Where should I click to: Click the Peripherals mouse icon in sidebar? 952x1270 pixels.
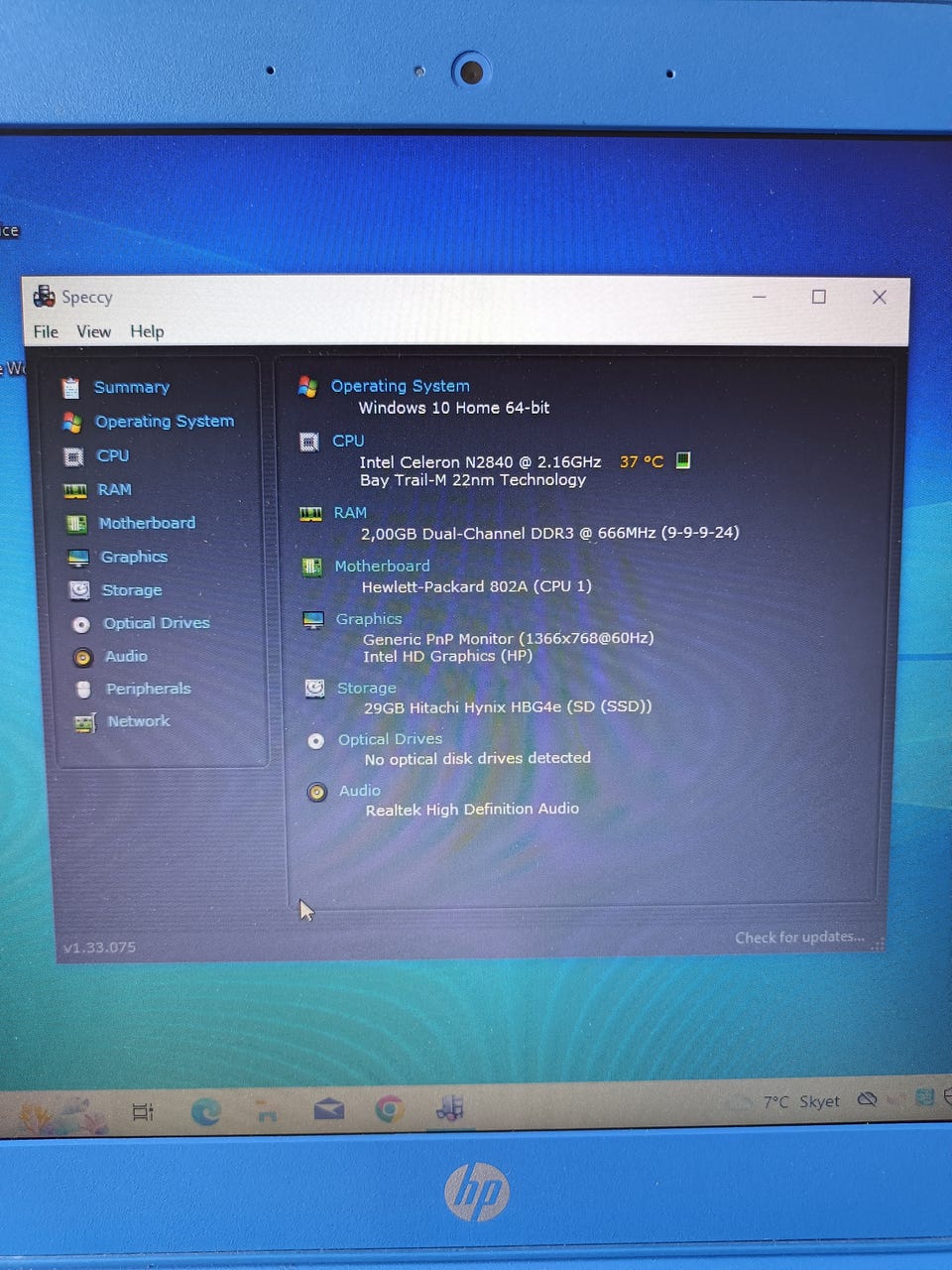pyautogui.click(x=83, y=689)
